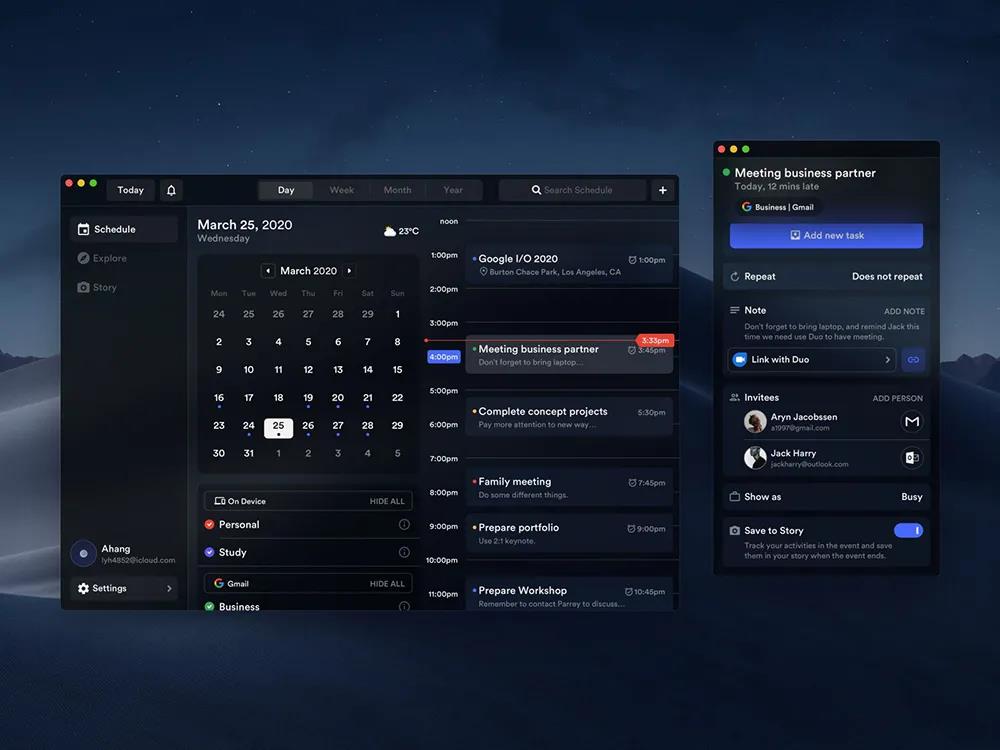Click the alarm icon on Prepare Workshop
The width and height of the screenshot is (1000, 750).
click(629, 592)
